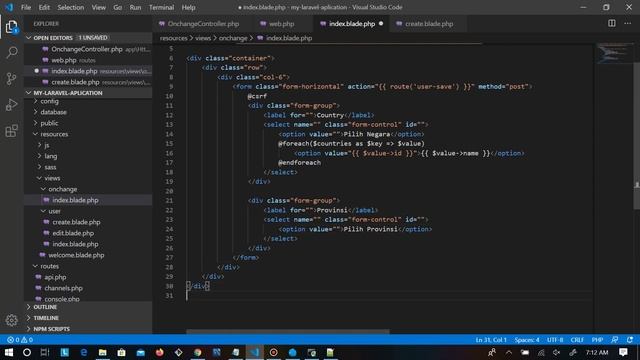Open the Edit menu
Image resolution: width=640 pixels, height=360 pixels.
(x=44, y=7)
